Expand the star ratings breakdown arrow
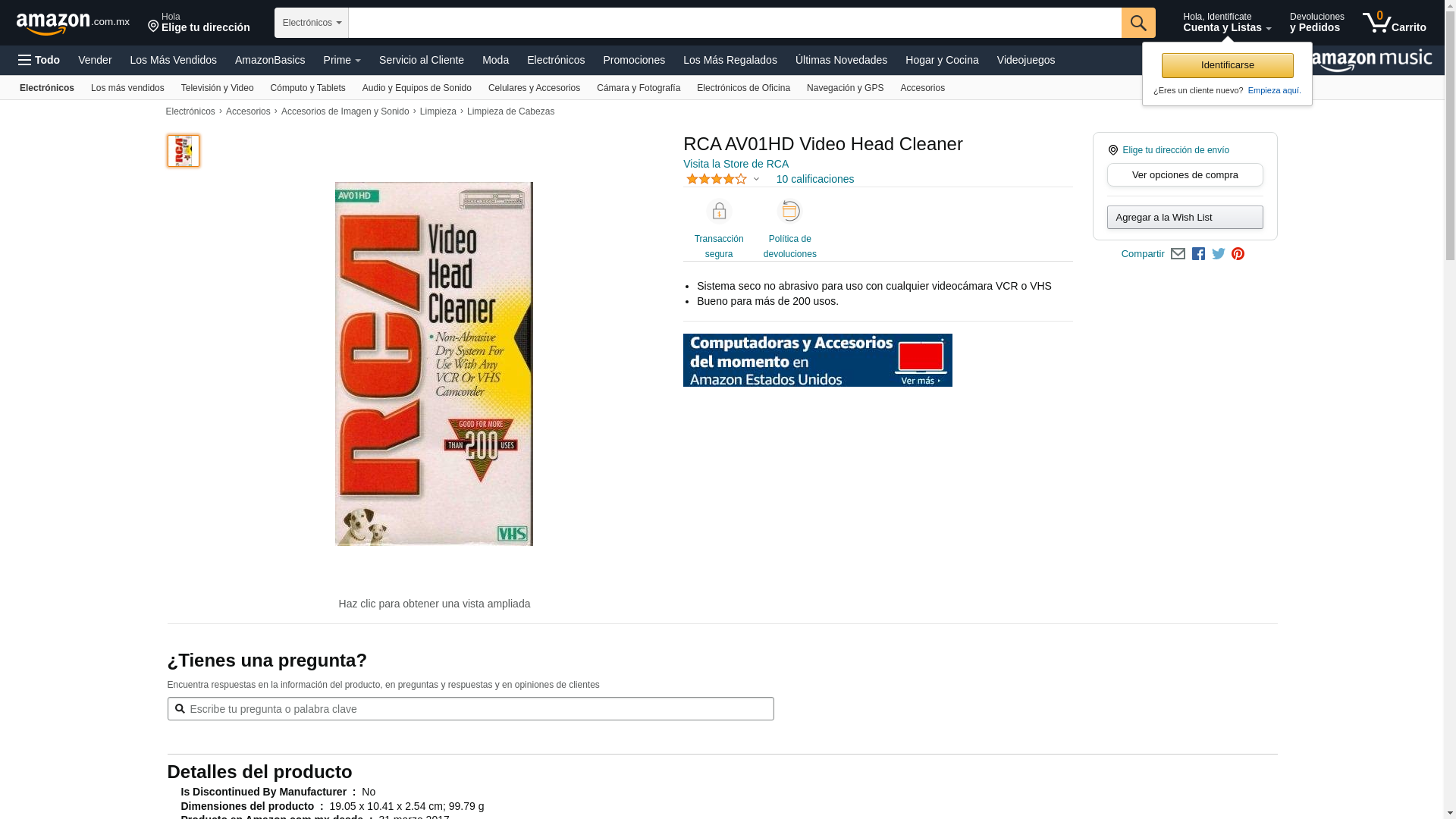This screenshot has width=1456, height=819. click(756, 180)
